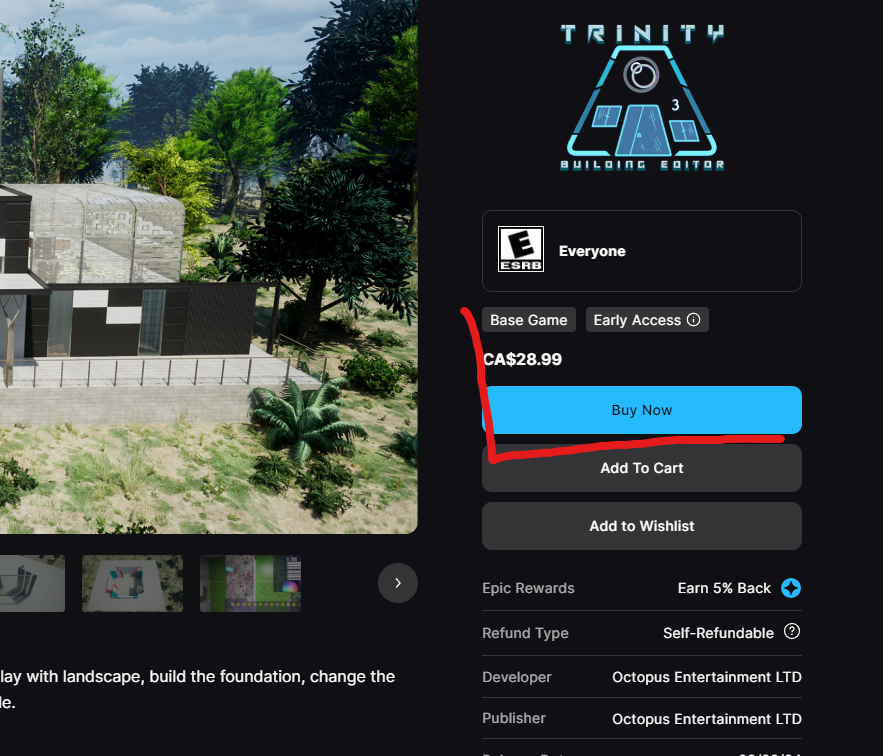Open the green and pink thumbnail
The height and width of the screenshot is (756, 883).
(251, 584)
